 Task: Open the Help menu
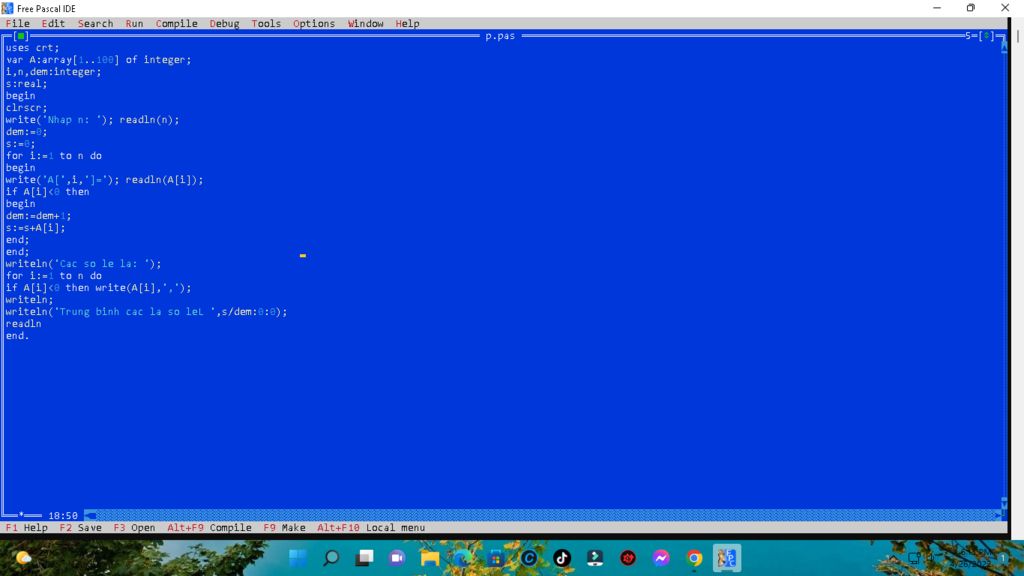click(x=407, y=24)
